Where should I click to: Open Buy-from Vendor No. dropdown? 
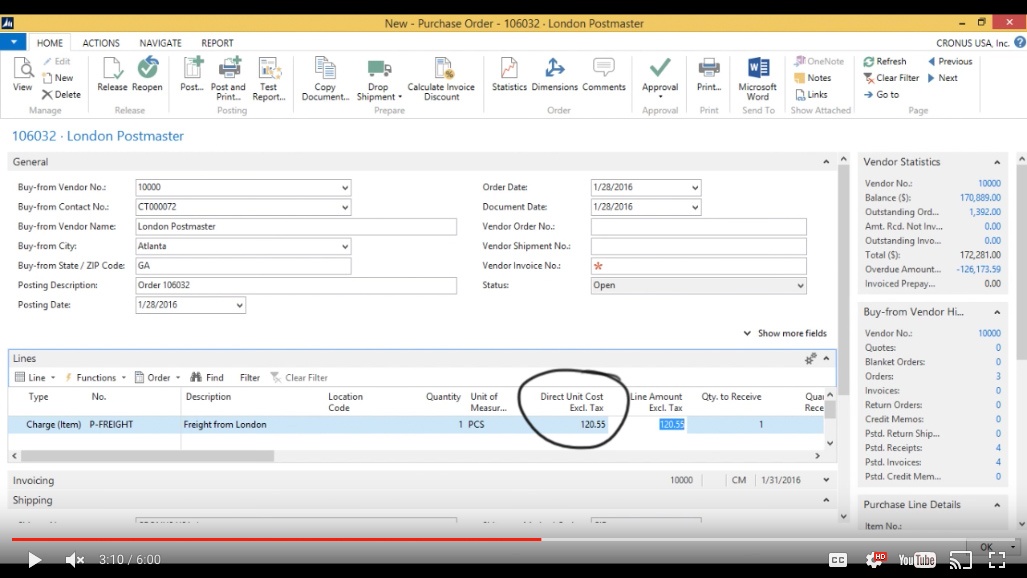click(345, 187)
